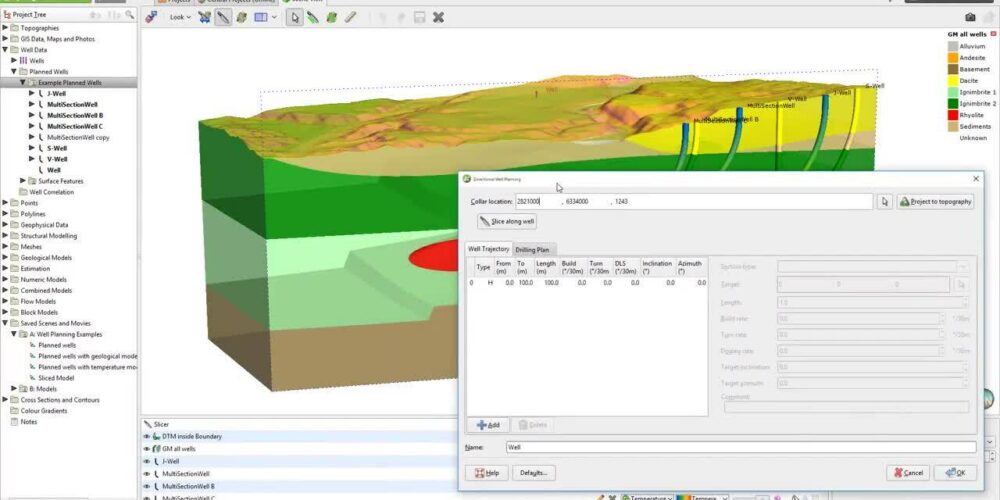Collapse the Well Data folder
This screenshot has width=1000, height=500.
click(6, 50)
